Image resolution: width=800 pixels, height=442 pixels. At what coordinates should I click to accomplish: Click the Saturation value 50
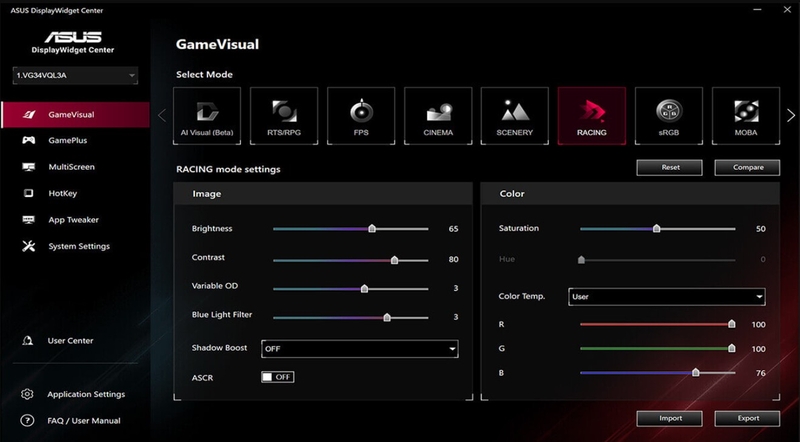(760, 229)
